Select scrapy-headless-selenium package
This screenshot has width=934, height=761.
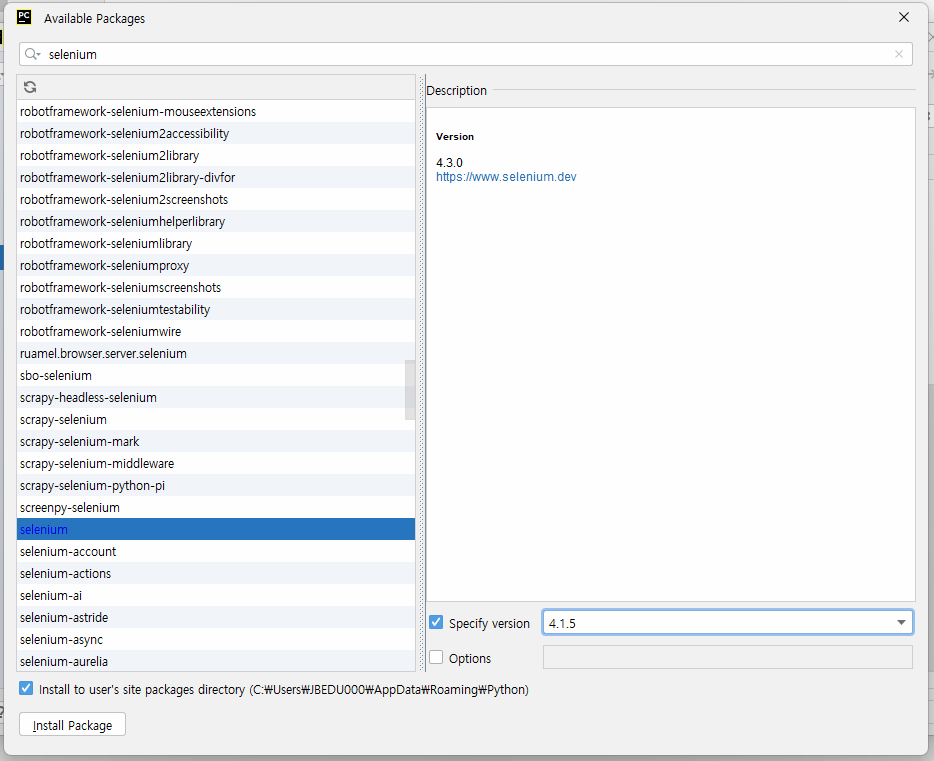pos(216,398)
